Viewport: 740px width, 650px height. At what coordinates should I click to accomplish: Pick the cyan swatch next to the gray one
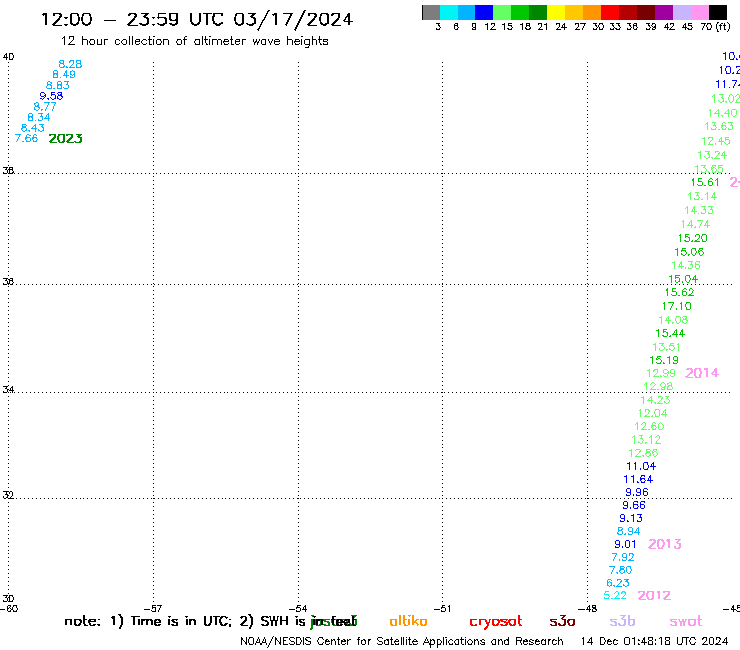pos(449,12)
